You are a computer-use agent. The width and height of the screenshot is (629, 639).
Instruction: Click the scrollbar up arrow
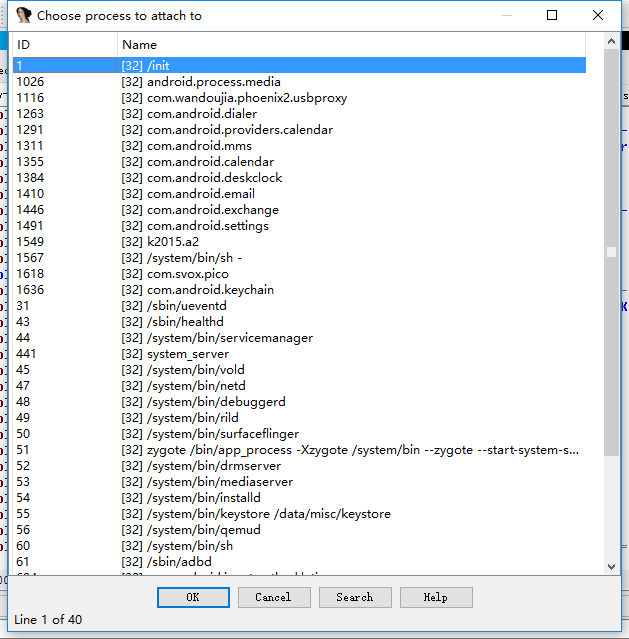(x=611, y=41)
